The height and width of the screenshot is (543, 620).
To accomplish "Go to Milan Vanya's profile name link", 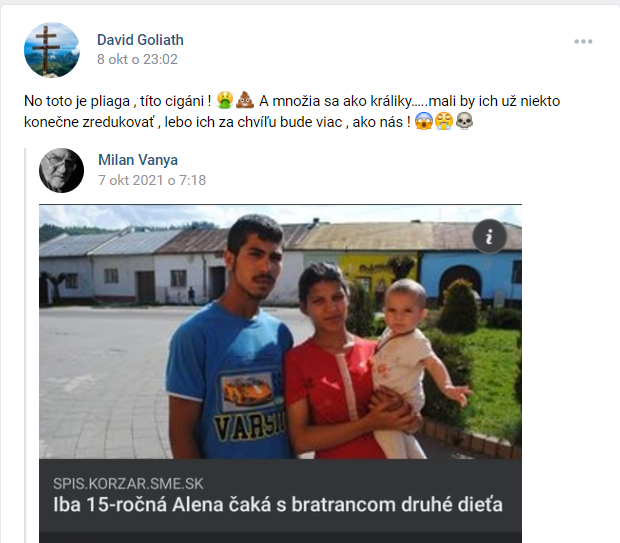I will point(138,160).
